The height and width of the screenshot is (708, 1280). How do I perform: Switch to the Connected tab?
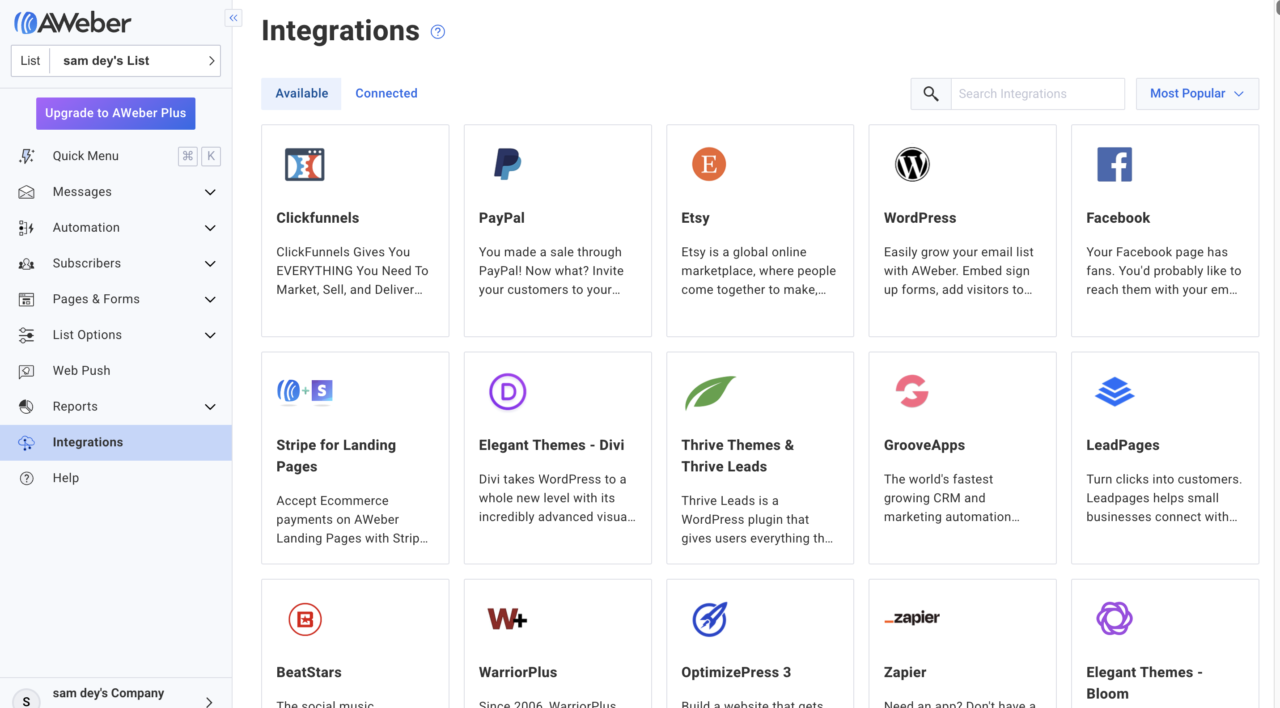click(x=386, y=94)
